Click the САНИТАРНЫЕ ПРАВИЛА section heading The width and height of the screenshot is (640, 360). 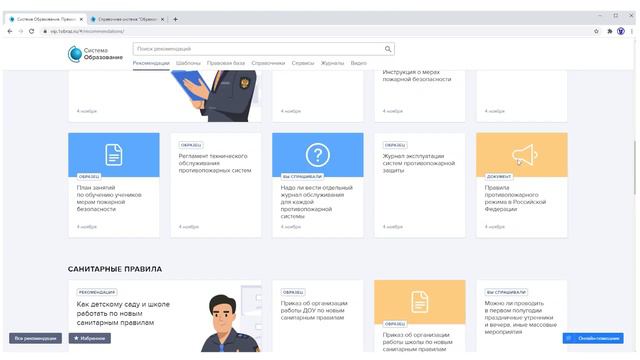click(x=115, y=269)
